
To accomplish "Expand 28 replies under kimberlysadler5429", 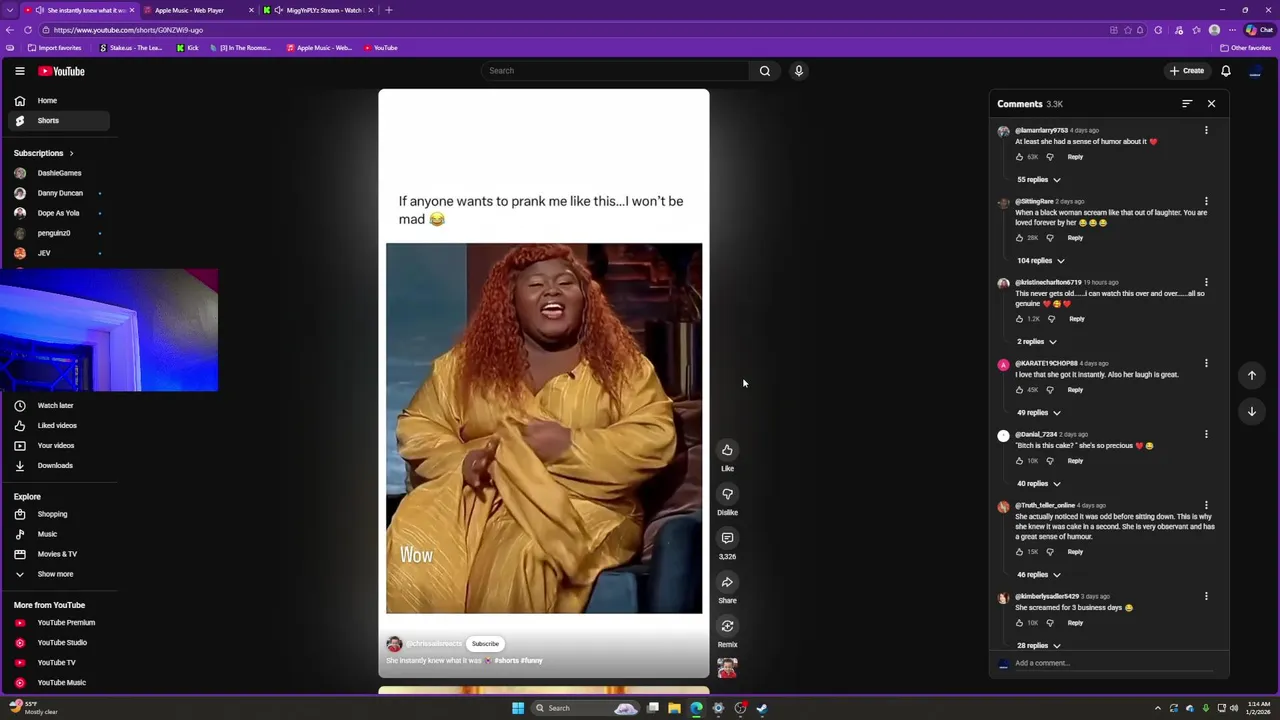I will (1038, 646).
